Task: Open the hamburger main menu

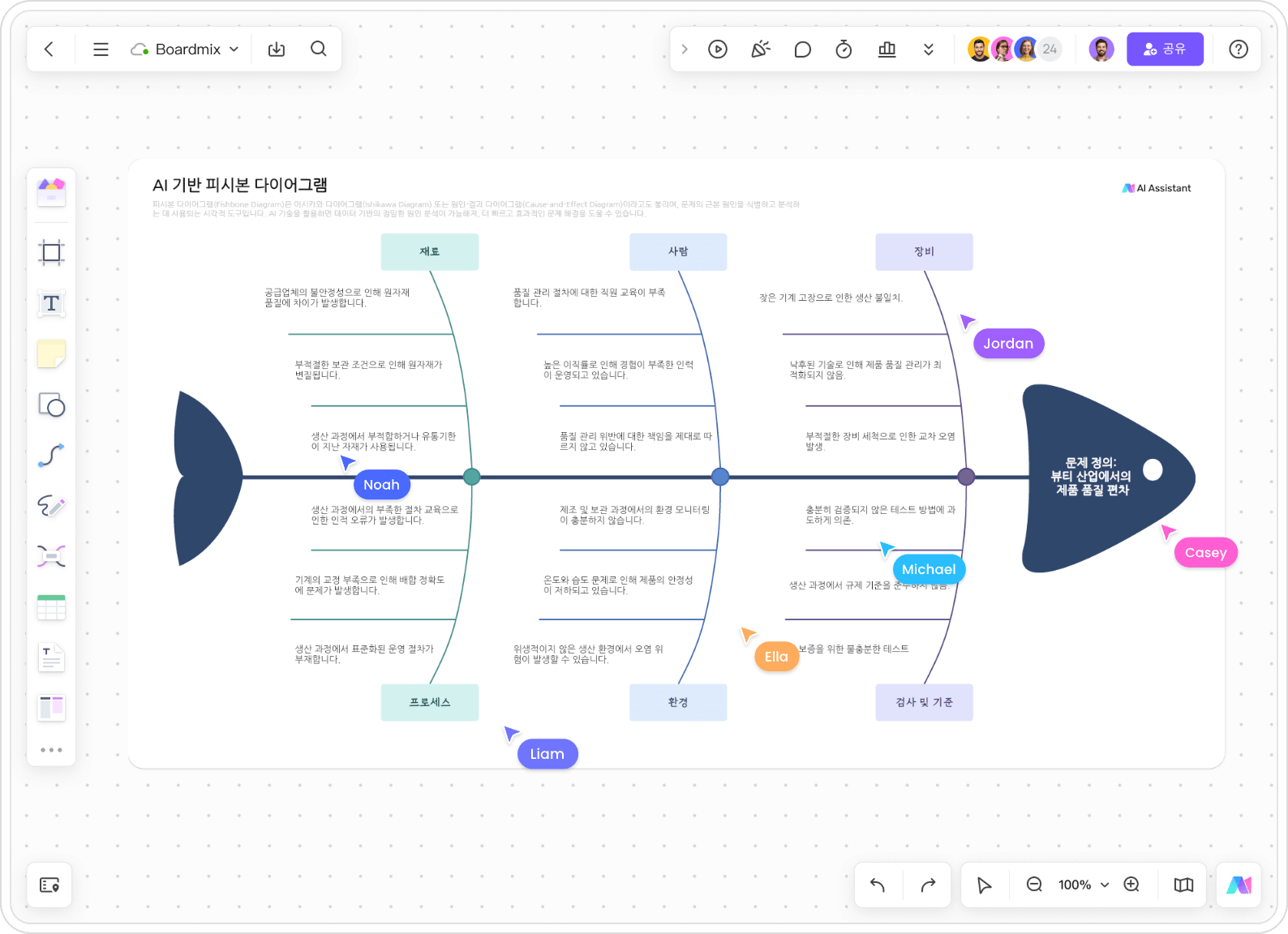Action: pyautogui.click(x=101, y=49)
